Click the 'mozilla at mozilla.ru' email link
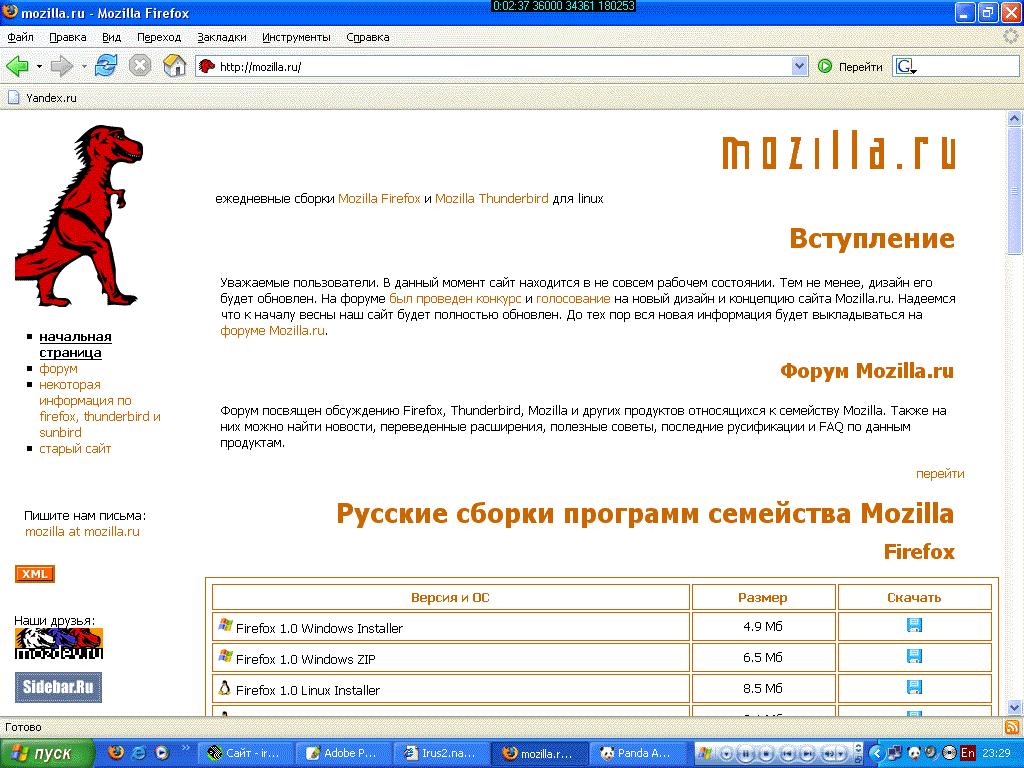The height and width of the screenshot is (768, 1024). point(82,532)
